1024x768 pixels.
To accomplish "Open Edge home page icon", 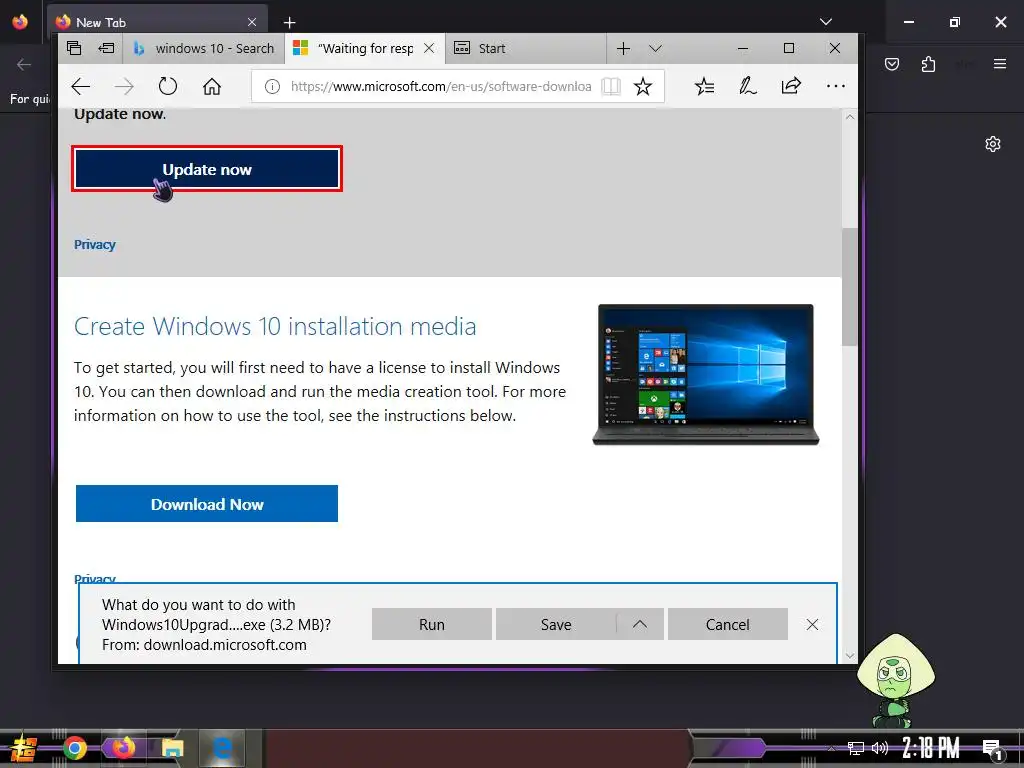I will (212, 86).
